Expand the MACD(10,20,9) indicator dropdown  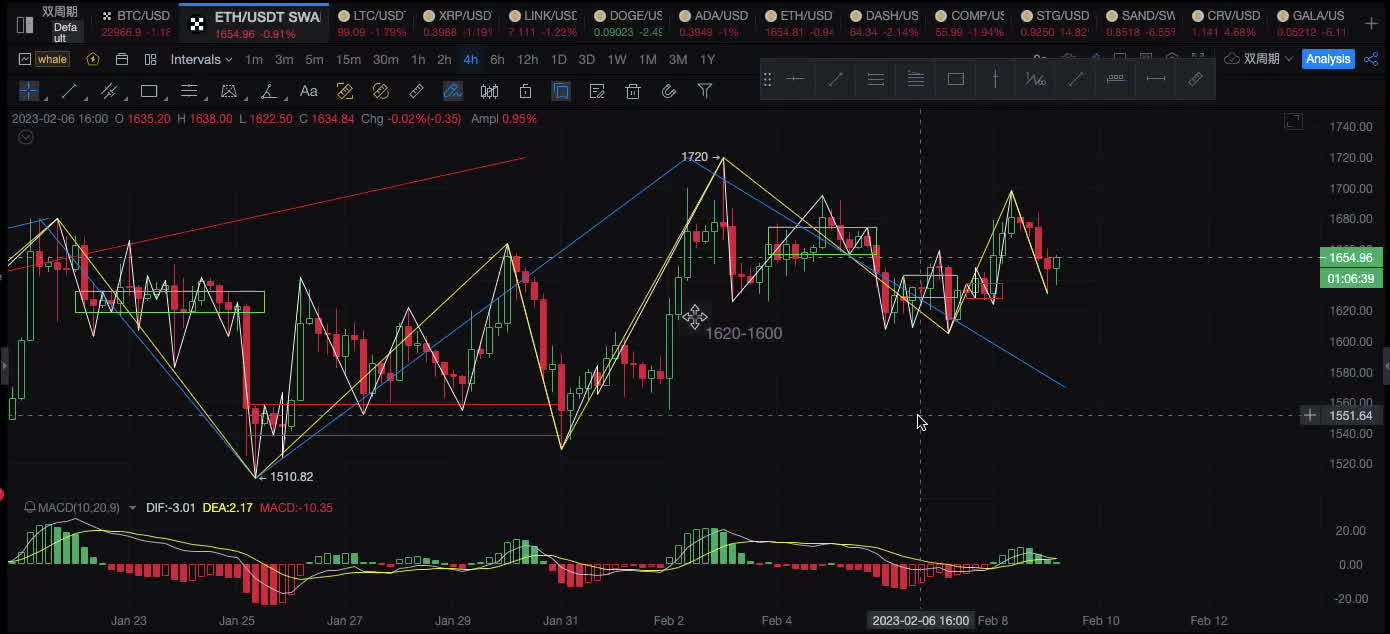[x=131, y=508]
